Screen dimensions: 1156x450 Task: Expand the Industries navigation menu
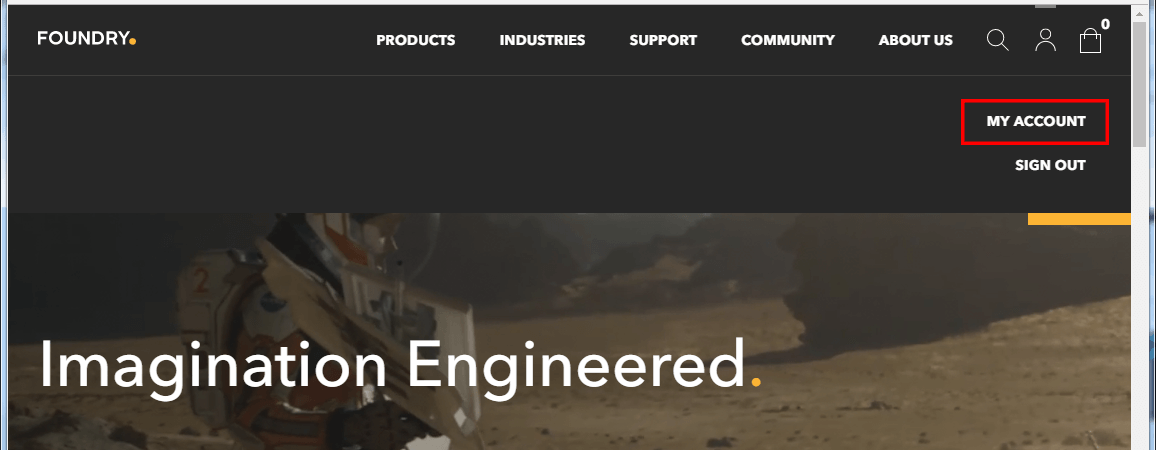542,41
